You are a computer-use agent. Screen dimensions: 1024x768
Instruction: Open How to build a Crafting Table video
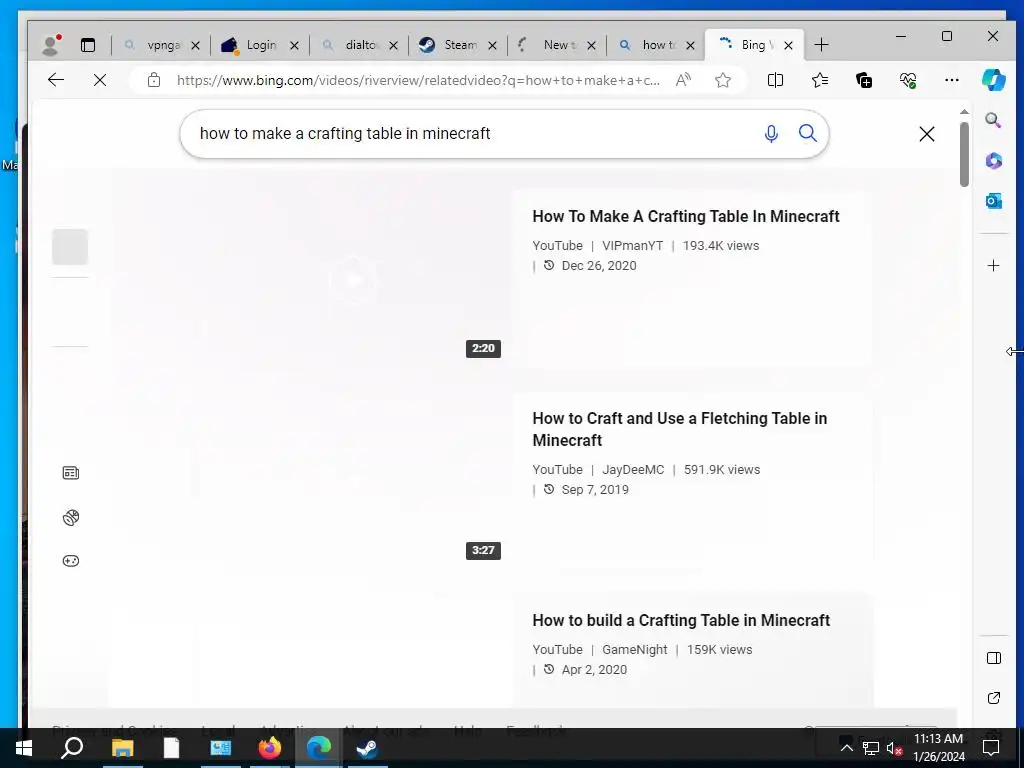(681, 620)
